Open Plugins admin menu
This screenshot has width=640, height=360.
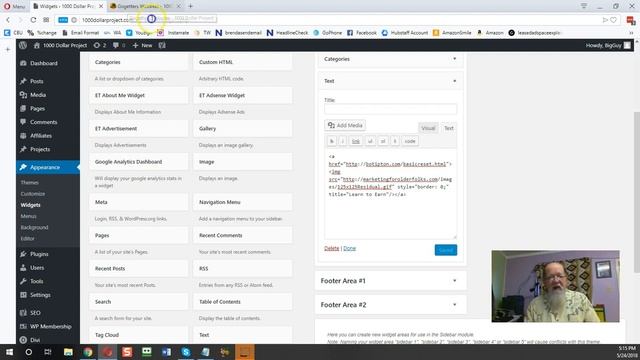39,254
